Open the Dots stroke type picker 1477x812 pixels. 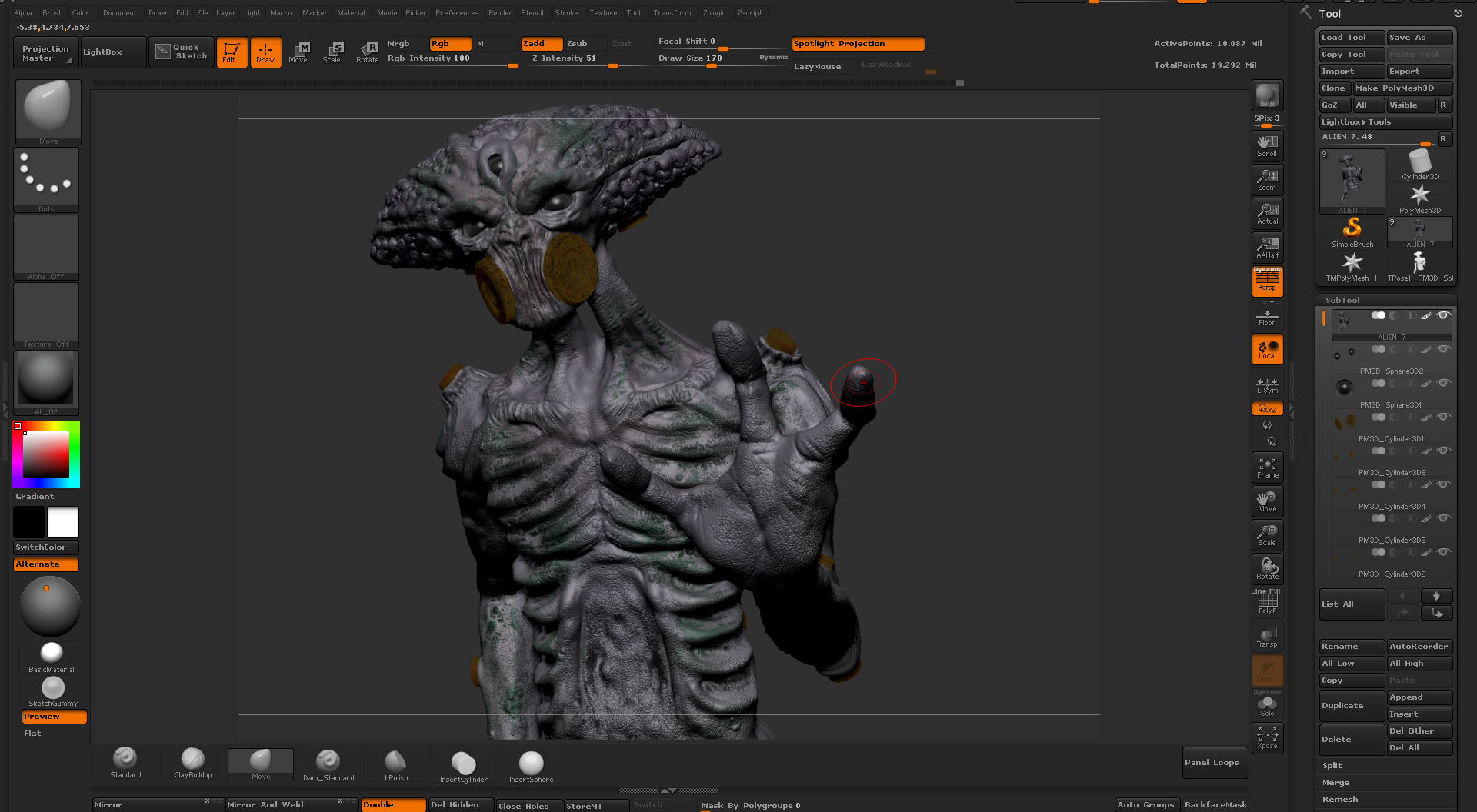click(46, 180)
